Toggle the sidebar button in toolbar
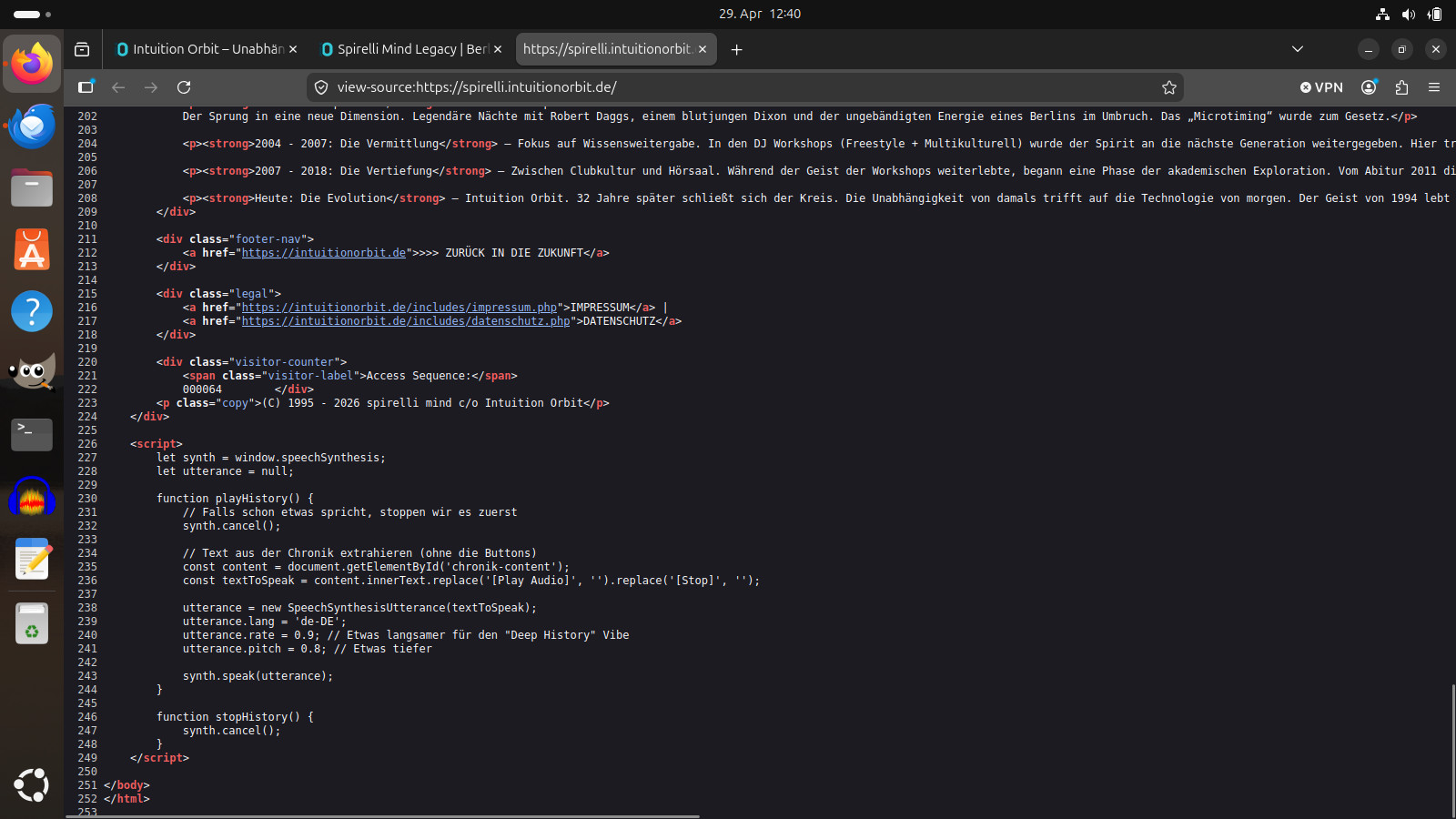1456x819 pixels. coord(86,87)
